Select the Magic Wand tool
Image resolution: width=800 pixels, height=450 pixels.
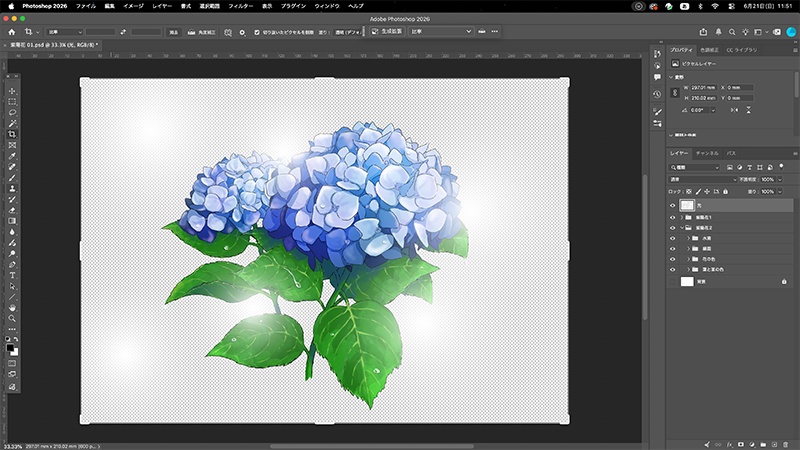tap(12, 123)
